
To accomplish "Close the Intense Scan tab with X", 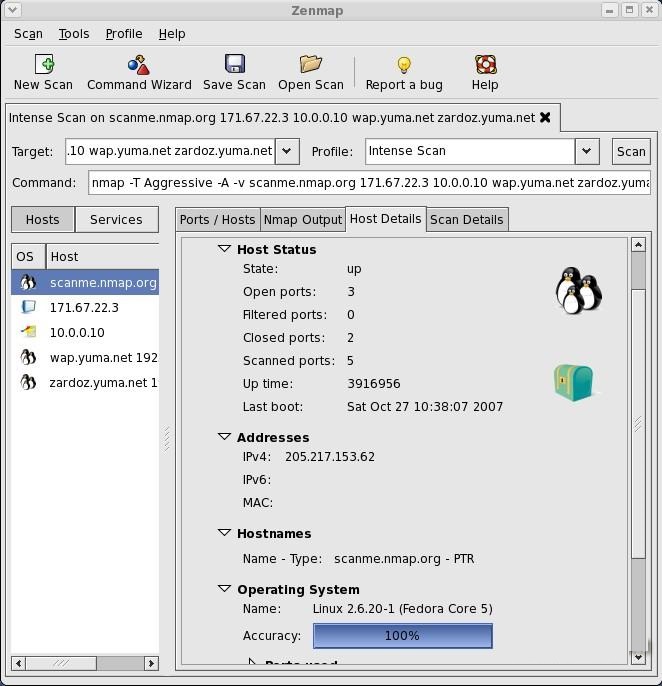I will (545, 117).
